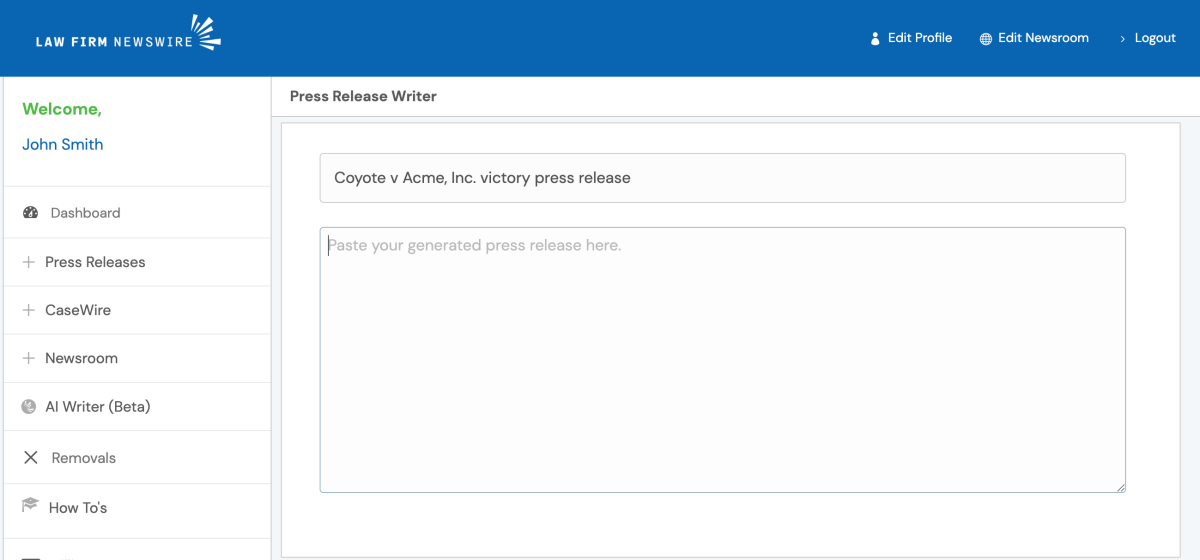The height and width of the screenshot is (560, 1200).
Task: Expand CaseWire using its plus sign
Action: pos(29,310)
